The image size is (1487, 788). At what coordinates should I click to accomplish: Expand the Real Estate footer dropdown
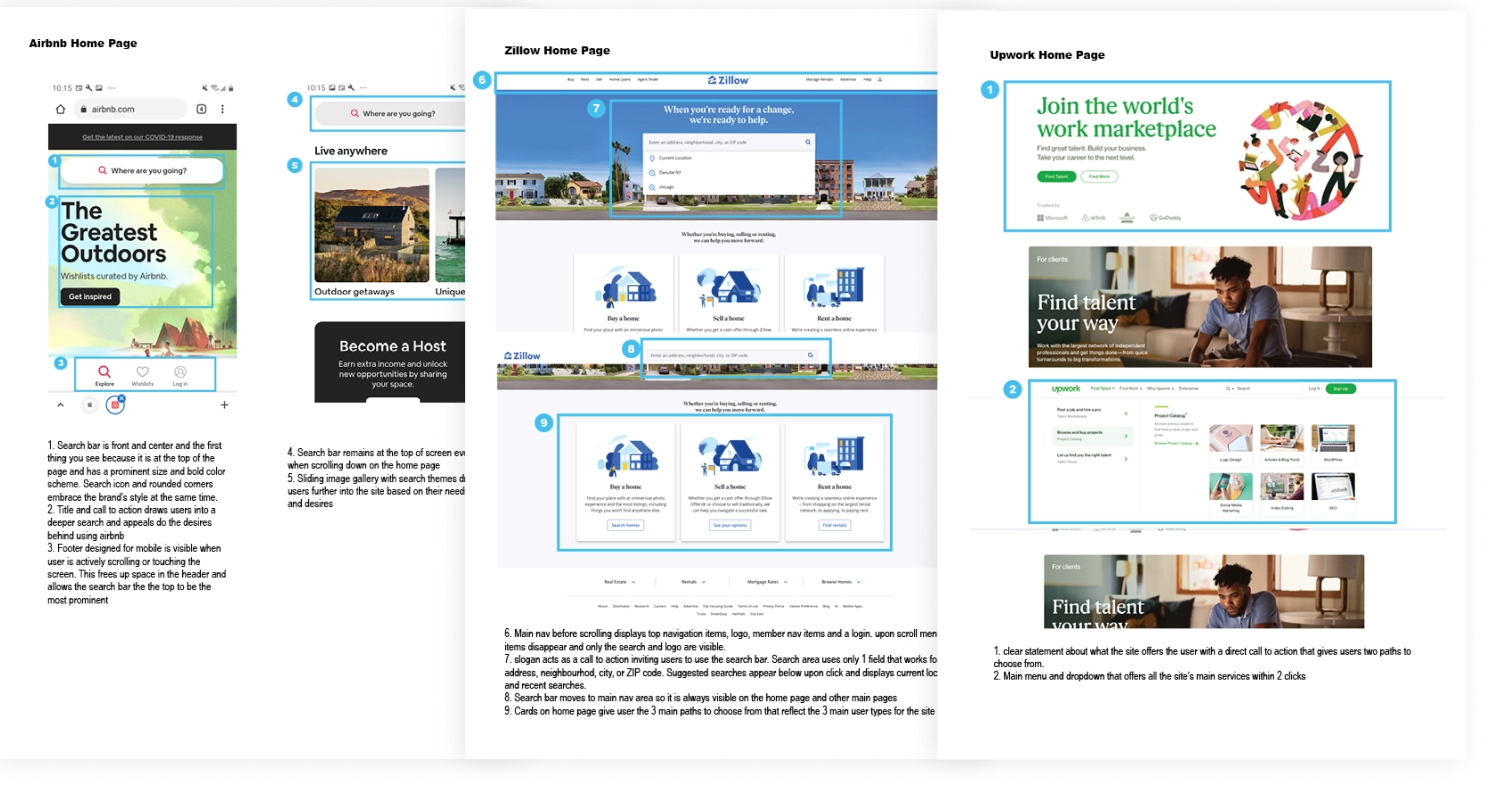[620, 582]
